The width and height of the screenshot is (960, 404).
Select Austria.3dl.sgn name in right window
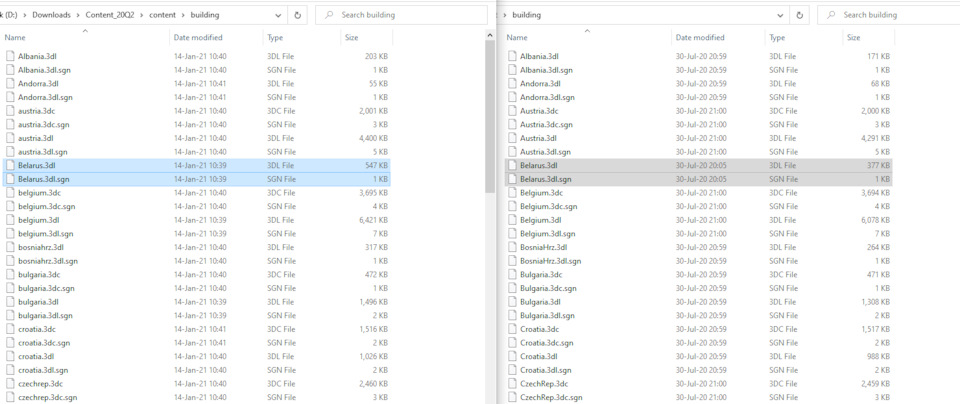click(x=546, y=152)
